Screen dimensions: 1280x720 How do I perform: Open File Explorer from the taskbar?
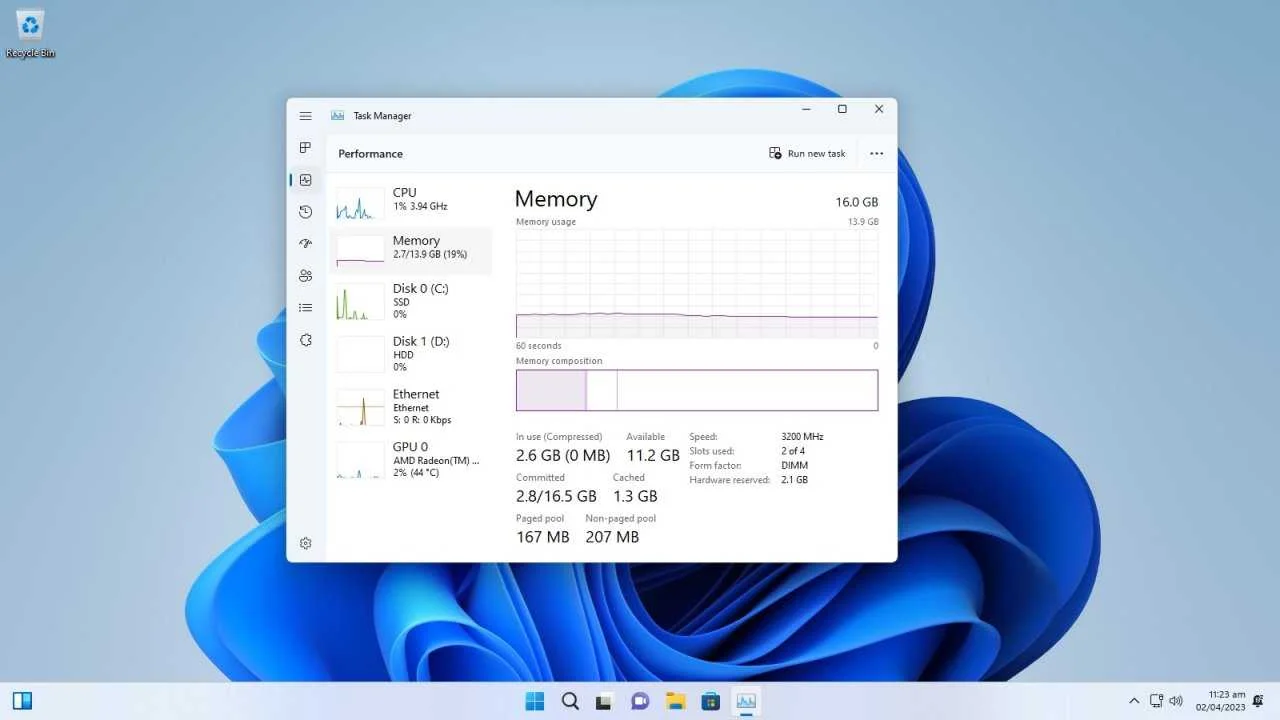pyautogui.click(x=675, y=701)
